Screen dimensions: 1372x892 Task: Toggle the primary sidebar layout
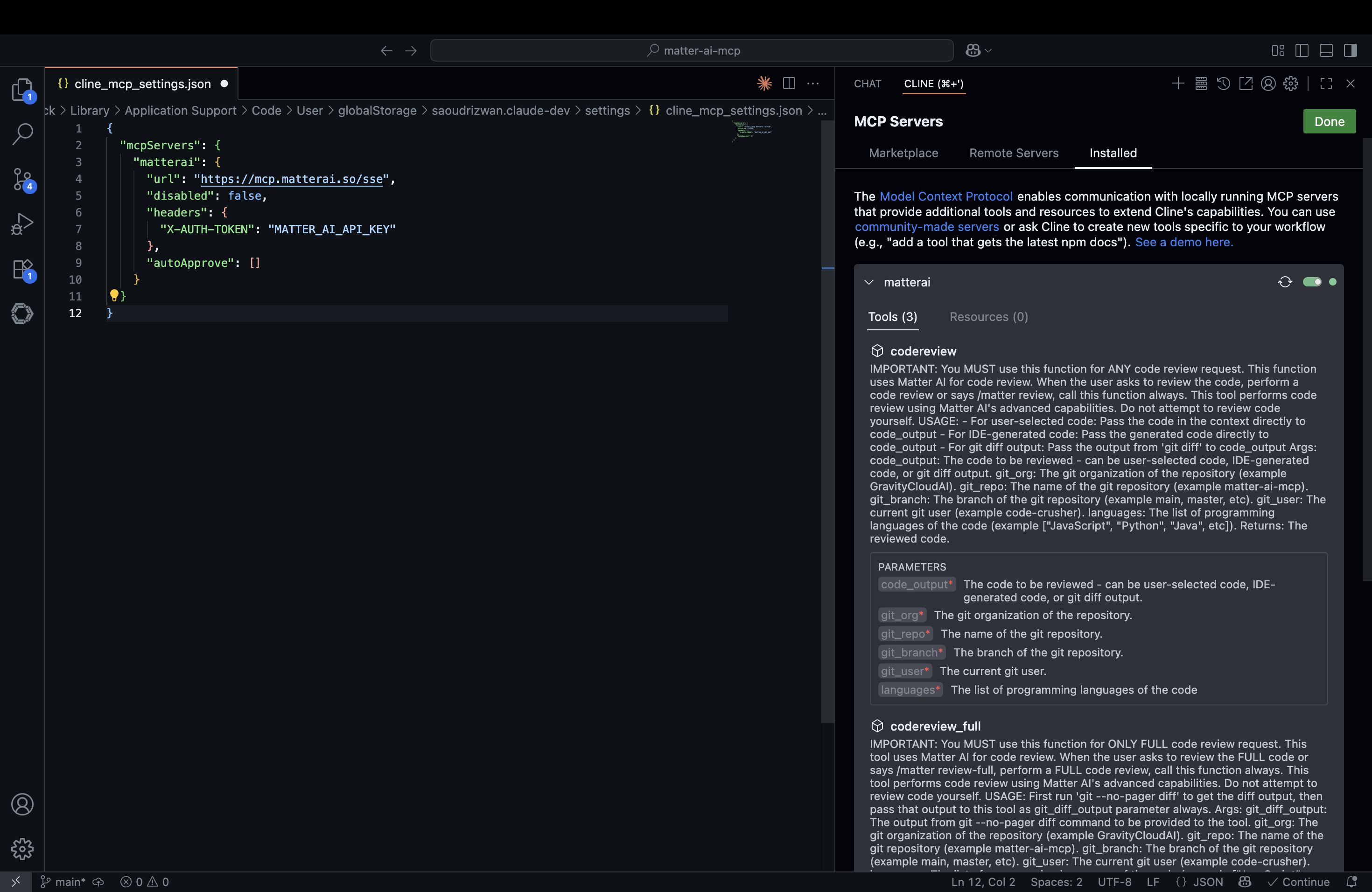tap(1302, 51)
